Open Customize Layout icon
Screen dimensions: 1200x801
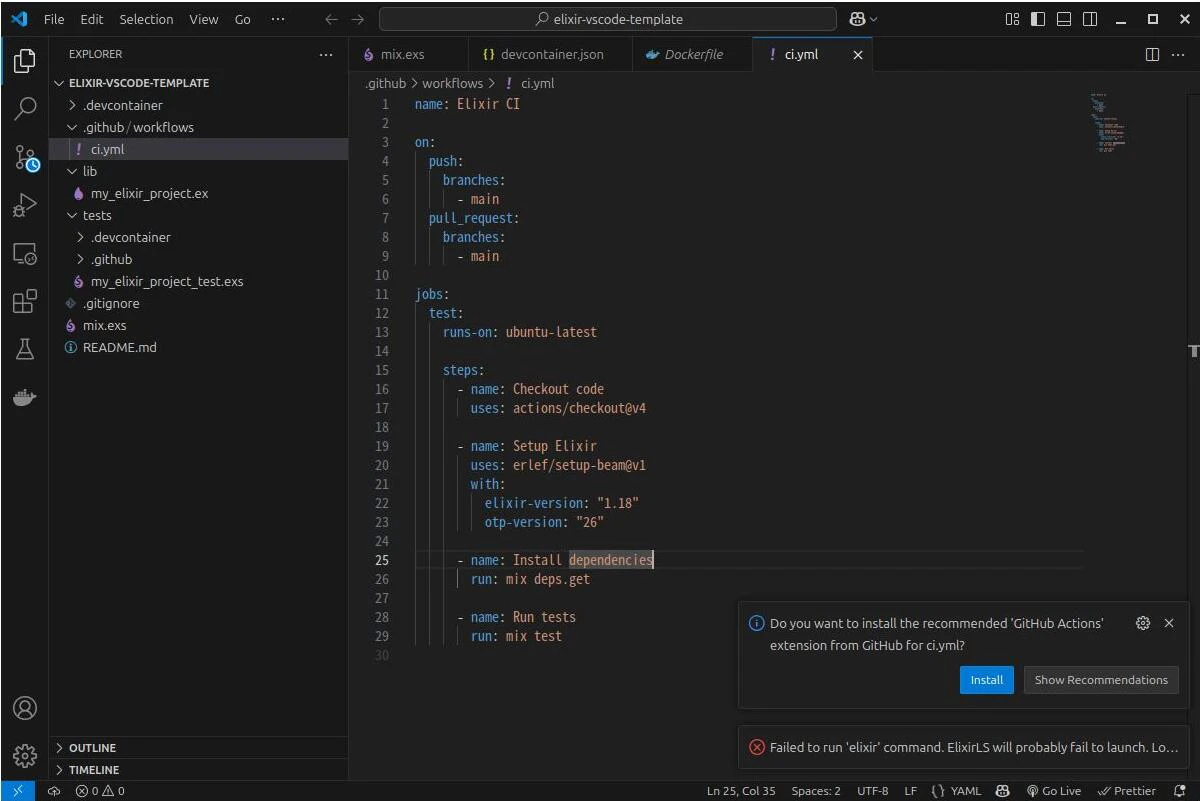pos(1012,19)
